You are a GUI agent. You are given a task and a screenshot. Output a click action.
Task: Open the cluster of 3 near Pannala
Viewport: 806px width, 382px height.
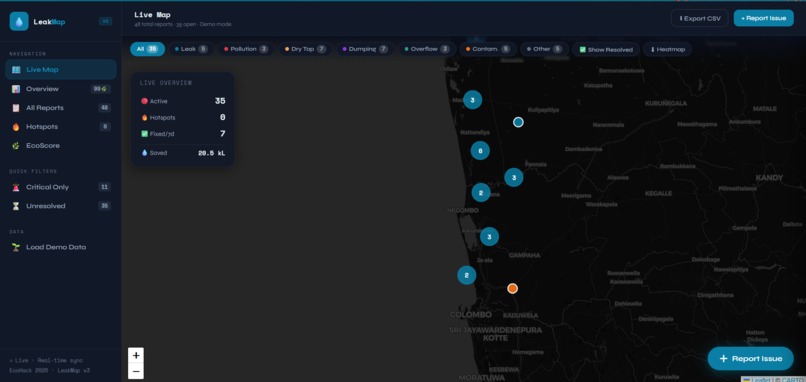(x=514, y=177)
